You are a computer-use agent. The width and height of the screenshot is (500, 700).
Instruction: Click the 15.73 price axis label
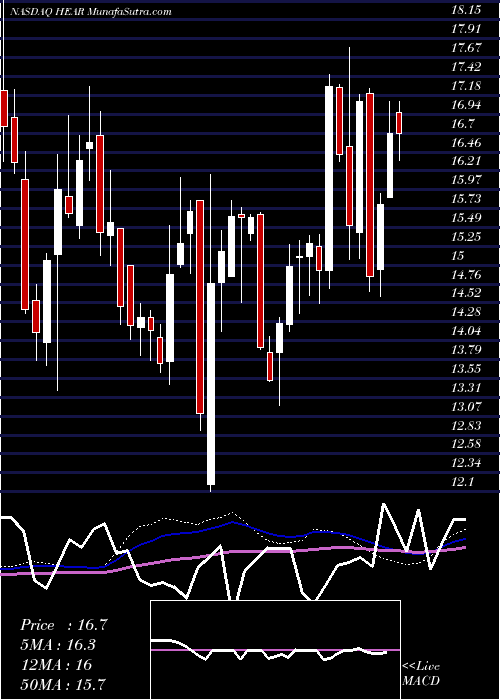(x=466, y=199)
